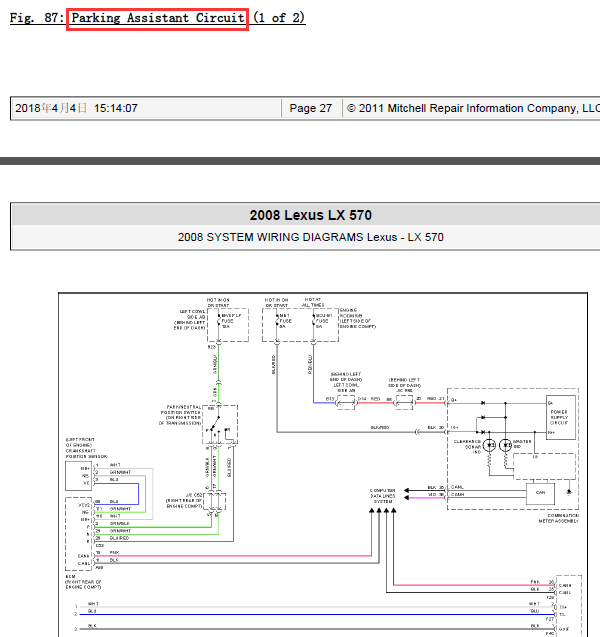Click the "CAN" block in the combination meter
This screenshot has height=637, width=600.
pos(540,493)
